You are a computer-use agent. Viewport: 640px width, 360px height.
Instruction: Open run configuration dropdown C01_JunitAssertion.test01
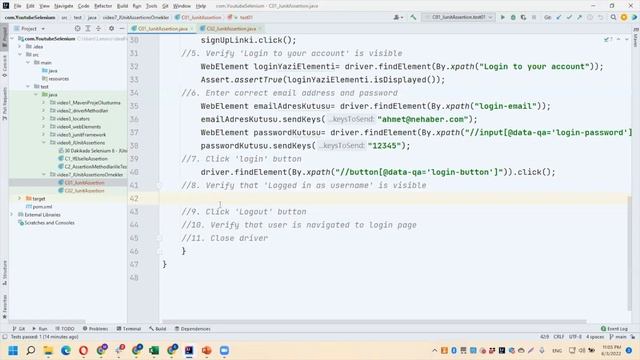(459, 18)
